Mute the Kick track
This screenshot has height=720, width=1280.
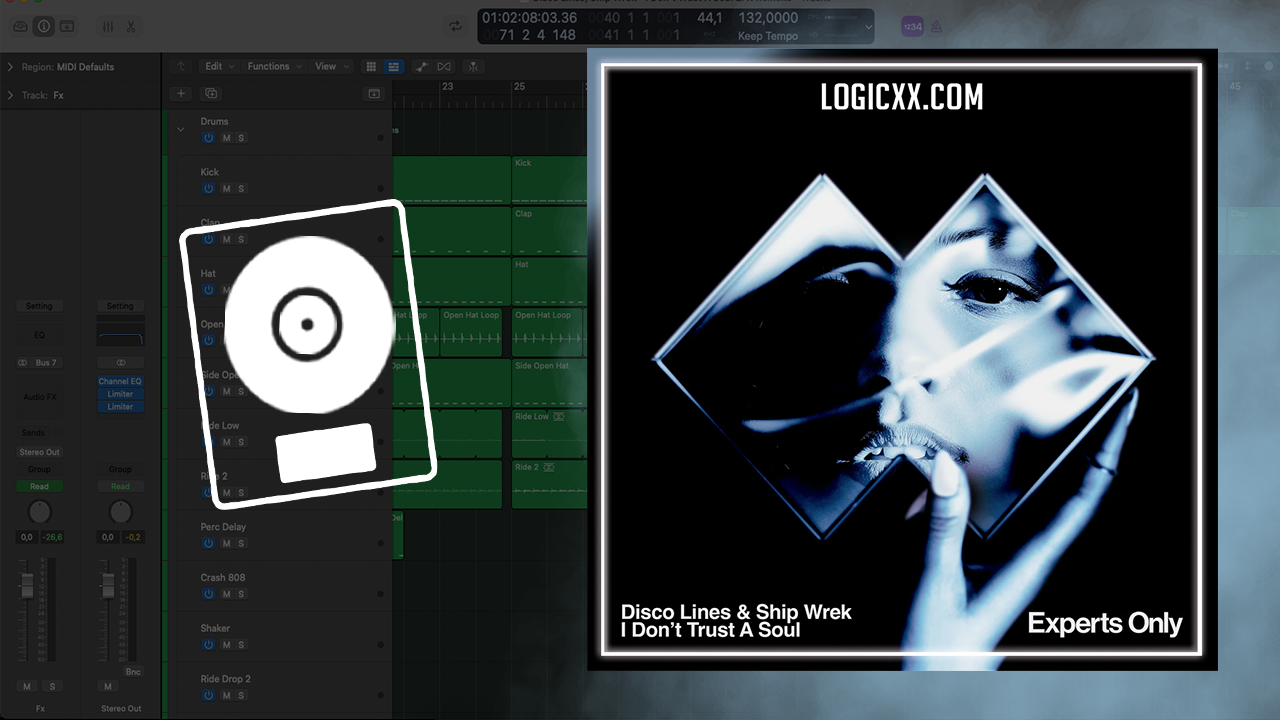[226, 189]
